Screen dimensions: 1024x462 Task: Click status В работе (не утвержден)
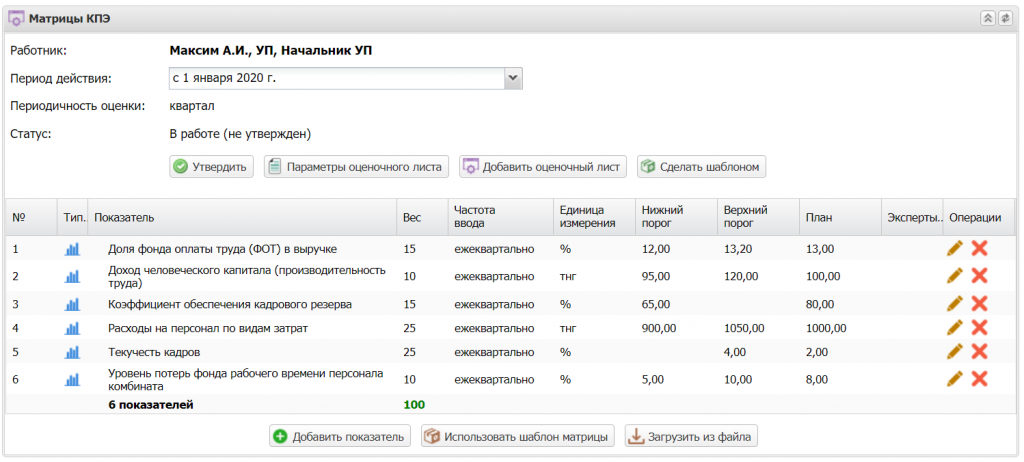[240, 135]
